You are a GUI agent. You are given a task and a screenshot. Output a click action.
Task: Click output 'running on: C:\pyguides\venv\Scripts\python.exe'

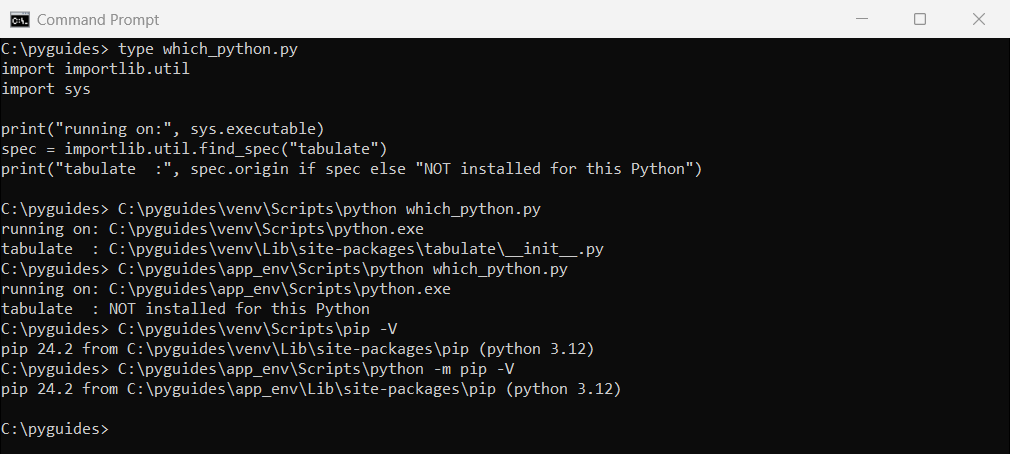[x=213, y=229]
